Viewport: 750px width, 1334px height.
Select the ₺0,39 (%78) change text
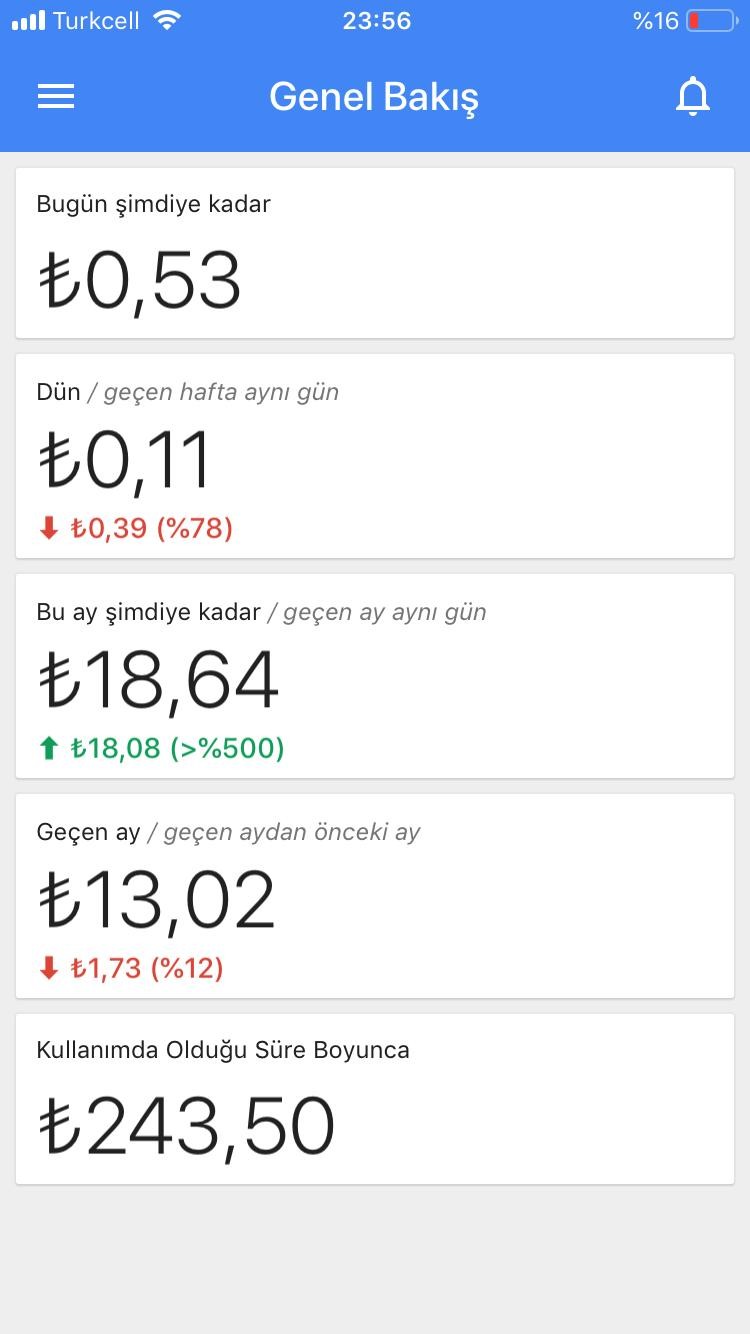click(x=152, y=528)
